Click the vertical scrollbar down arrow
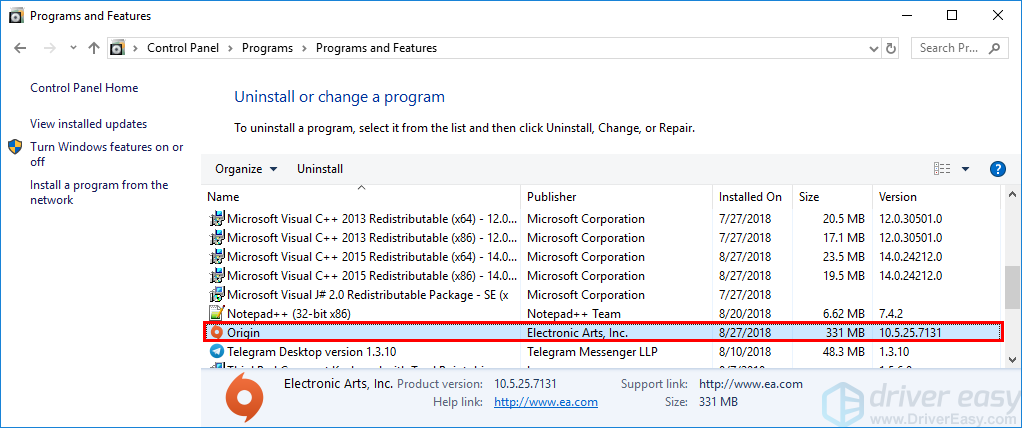The height and width of the screenshot is (428, 1022). 1012,359
